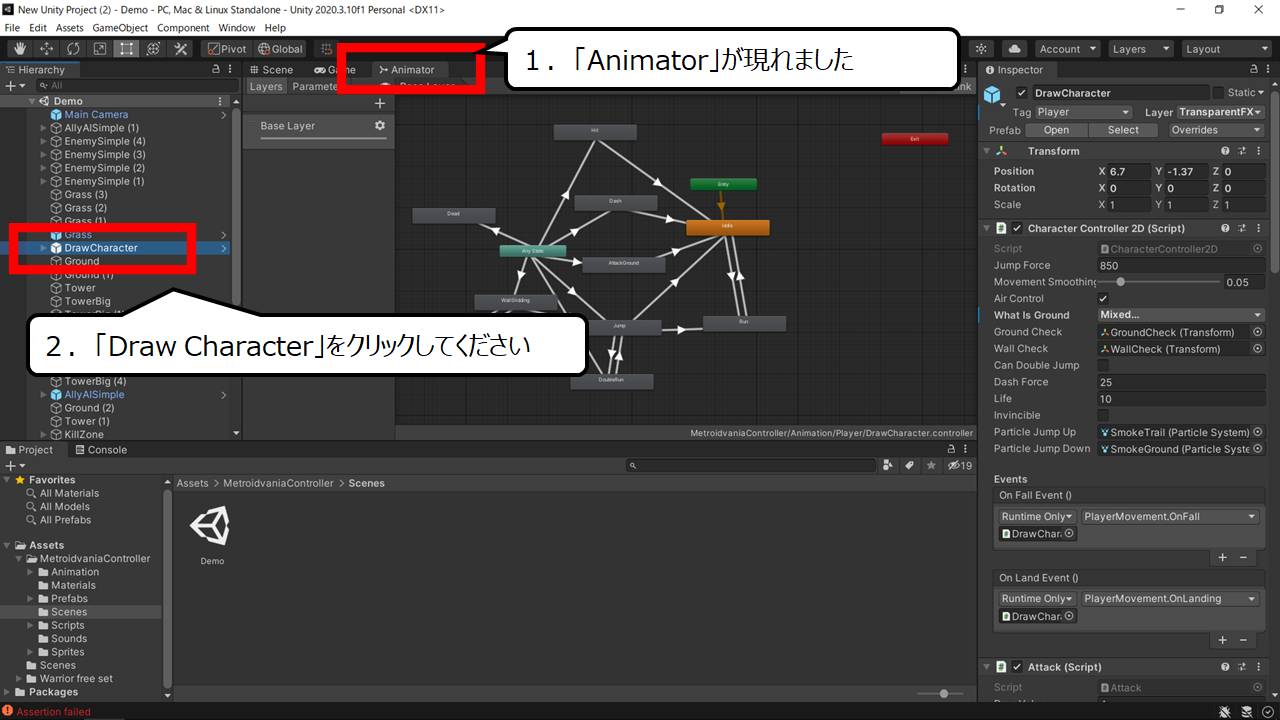Change the PlayerMovement.OnFall function dropdown
The height and width of the screenshot is (720, 1280).
[x=1170, y=517]
